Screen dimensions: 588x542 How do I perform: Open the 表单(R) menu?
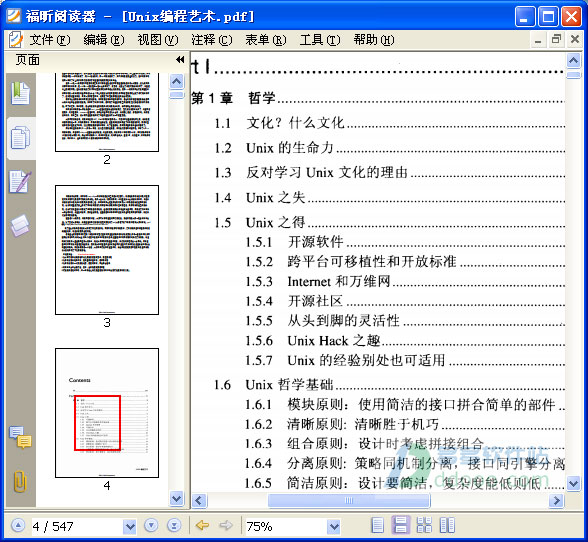(266, 40)
